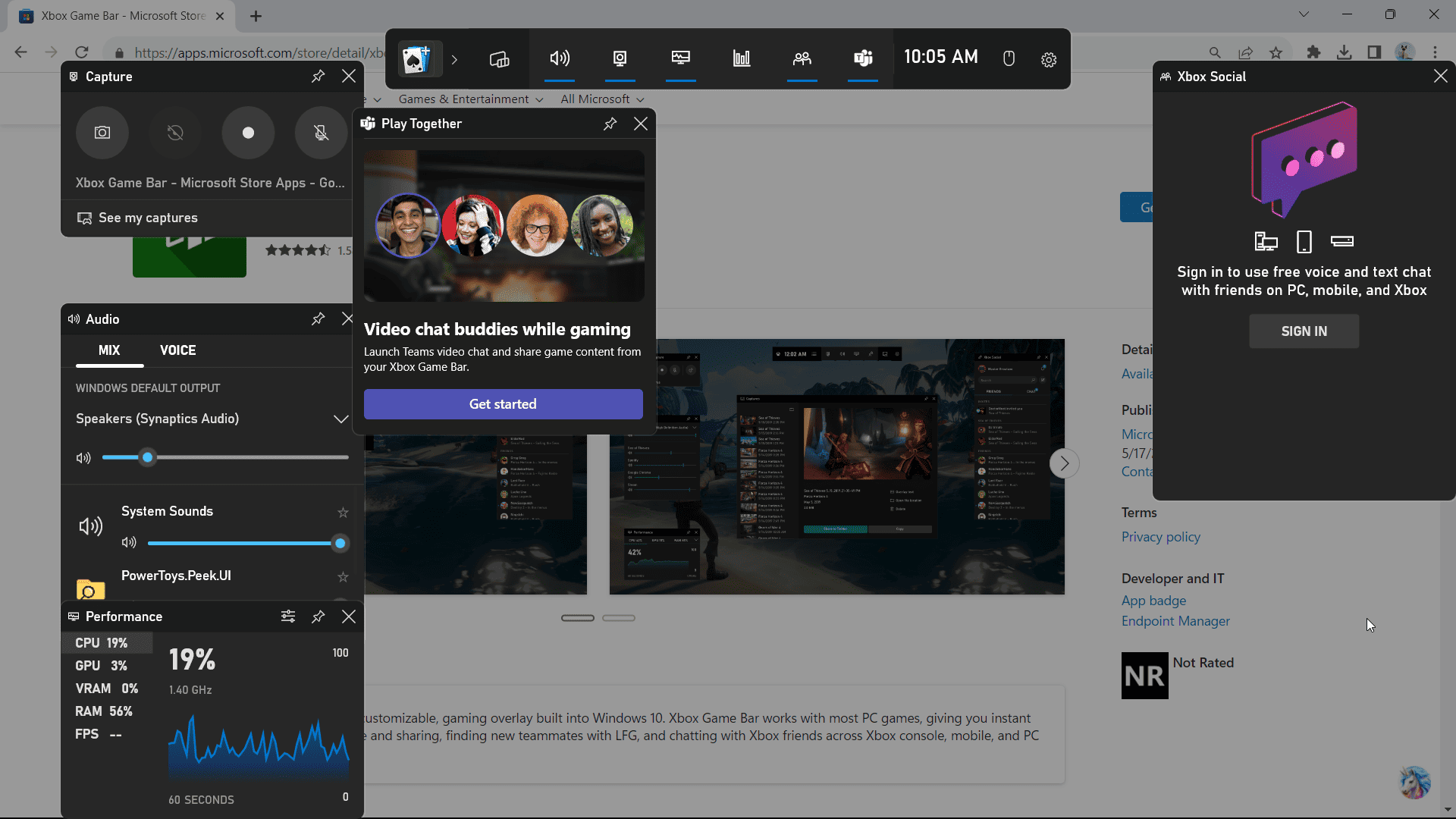The image size is (1456, 819).
Task: Click the Solitaire game icon in Game Bar
Action: pyautogui.click(x=416, y=58)
